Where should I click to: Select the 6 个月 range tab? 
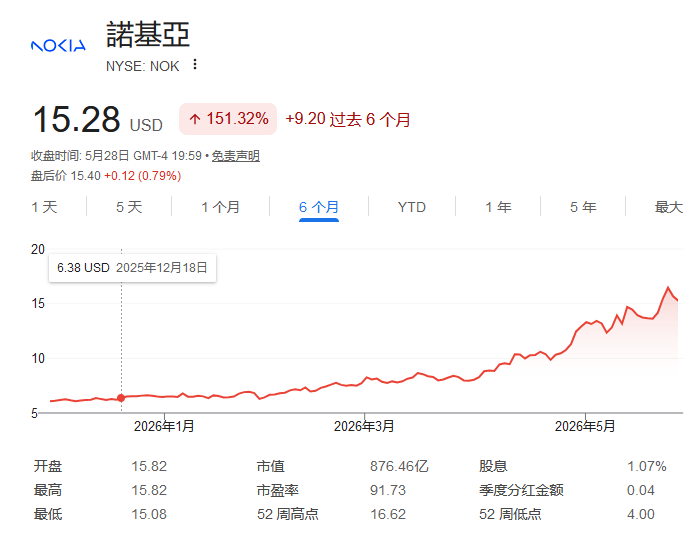click(x=319, y=207)
